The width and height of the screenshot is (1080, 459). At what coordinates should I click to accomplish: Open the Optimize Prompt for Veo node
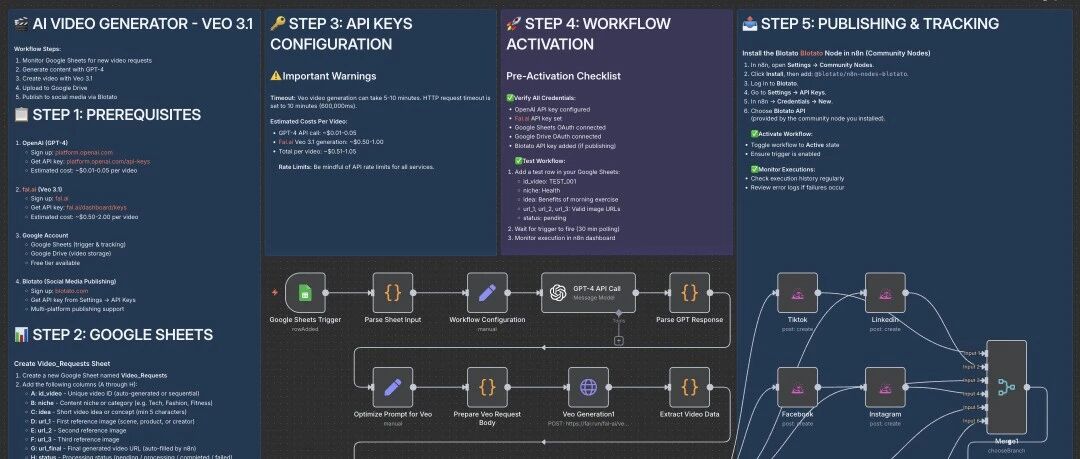pyautogui.click(x=393, y=386)
